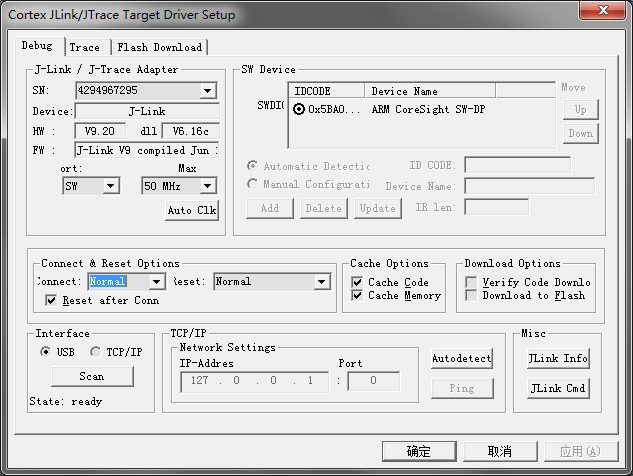This screenshot has height=476, width=633.
Task: Click the HW version V9.20 field
Action: 100,131
